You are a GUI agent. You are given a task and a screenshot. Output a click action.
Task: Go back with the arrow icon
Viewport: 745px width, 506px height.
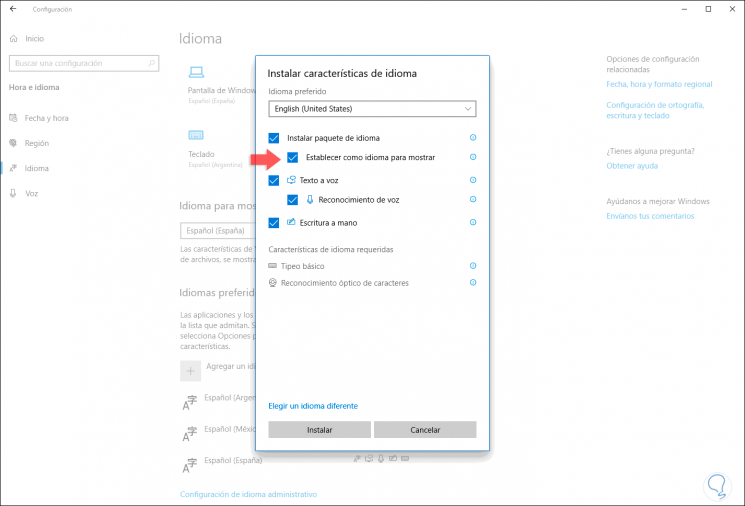pyautogui.click(x=13, y=9)
